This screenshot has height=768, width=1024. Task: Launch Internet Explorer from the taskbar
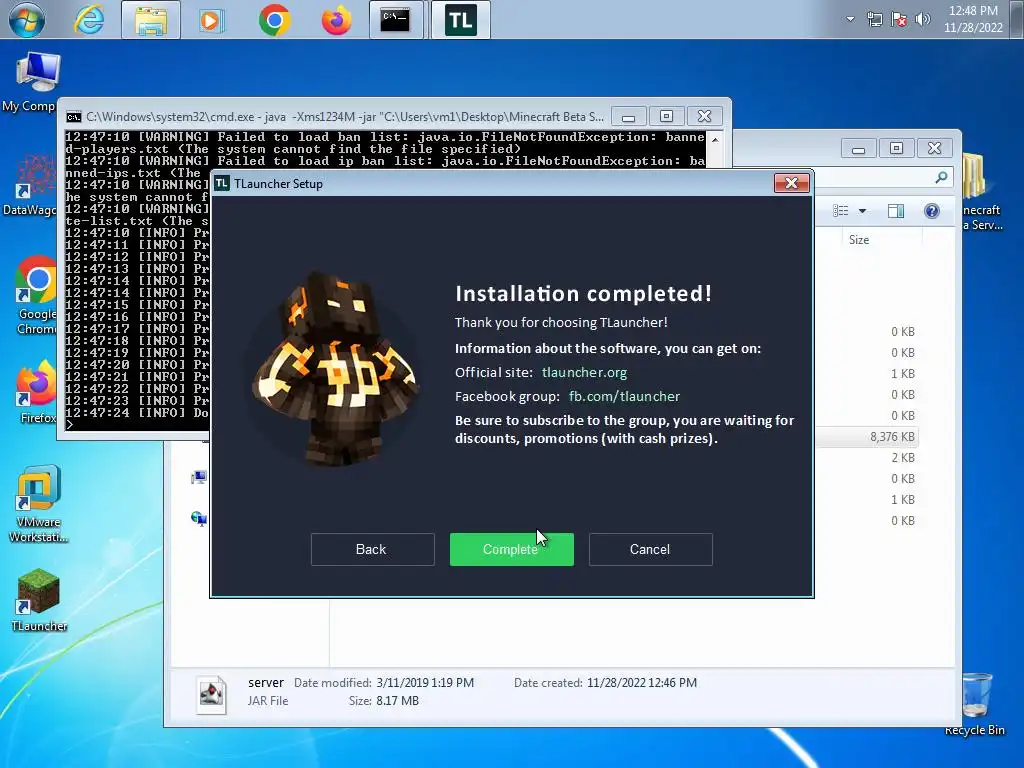89,20
